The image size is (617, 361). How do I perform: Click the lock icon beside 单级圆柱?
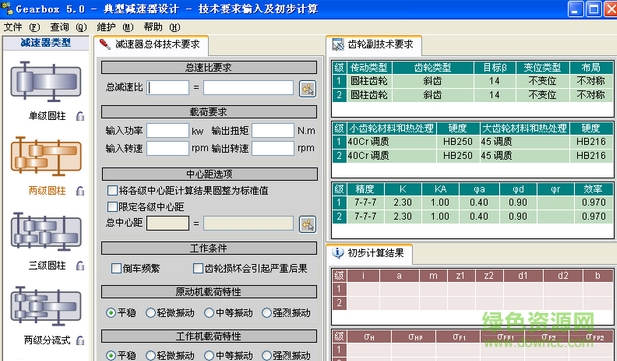(x=80, y=116)
